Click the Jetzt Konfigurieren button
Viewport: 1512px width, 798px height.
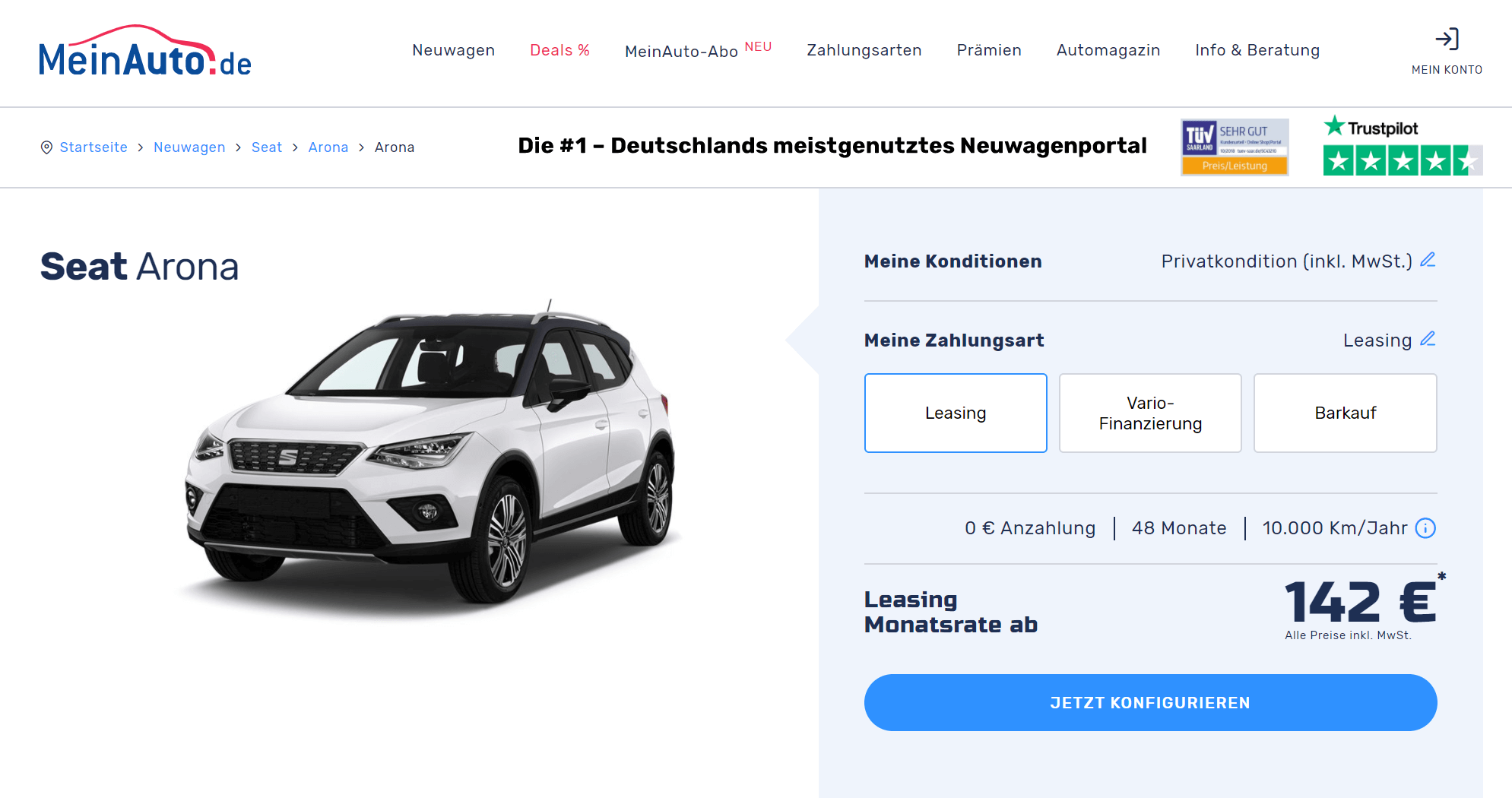pos(1150,702)
